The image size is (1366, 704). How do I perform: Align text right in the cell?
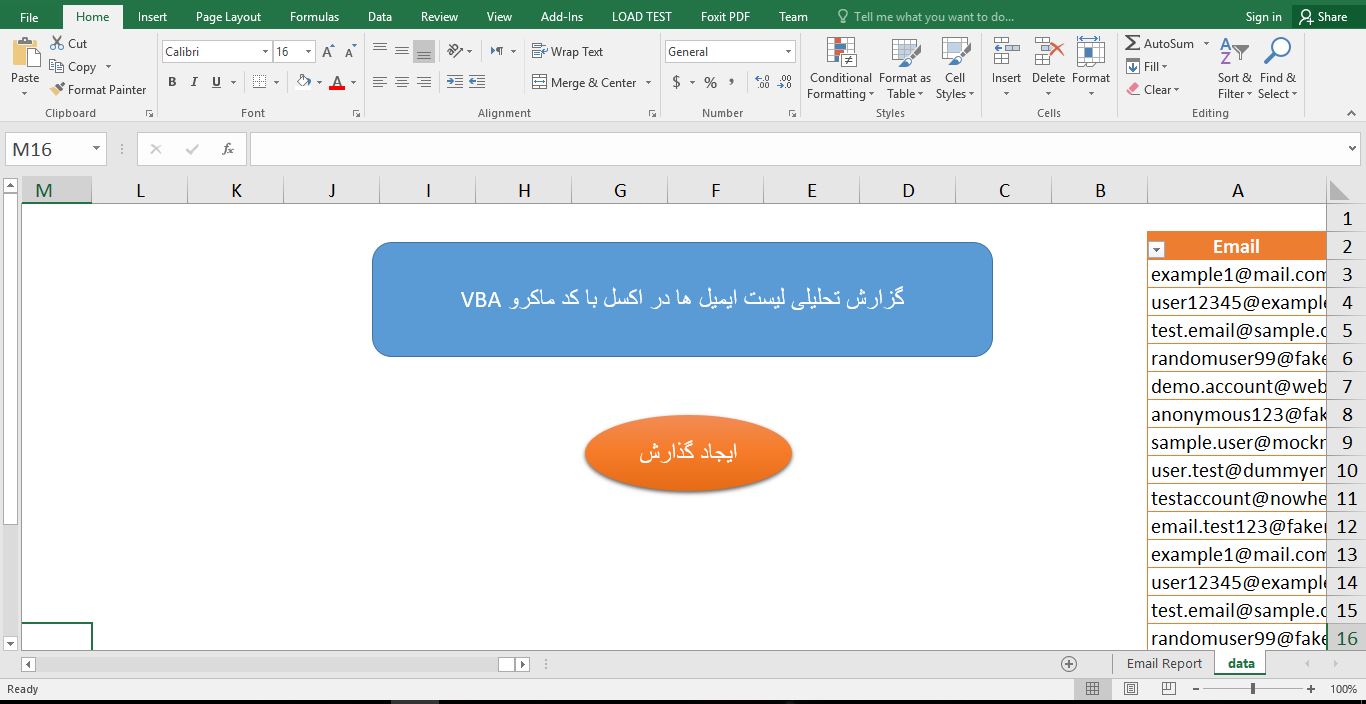424,82
